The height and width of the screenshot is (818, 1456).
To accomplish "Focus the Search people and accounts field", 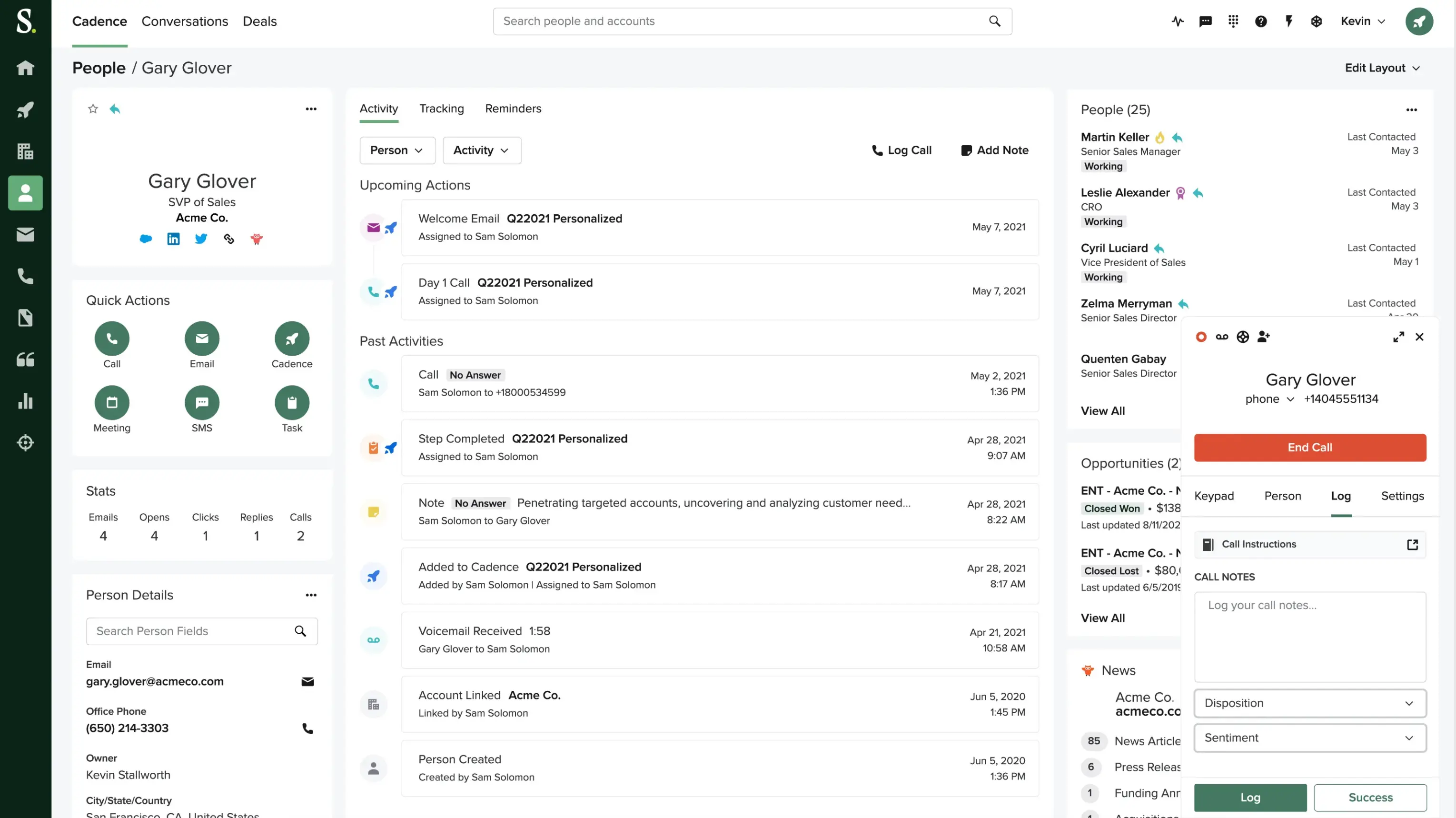I will point(752,21).
